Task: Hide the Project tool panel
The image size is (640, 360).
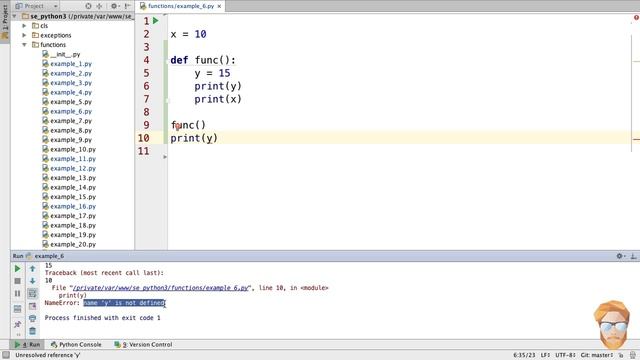Action: tap(127, 6)
